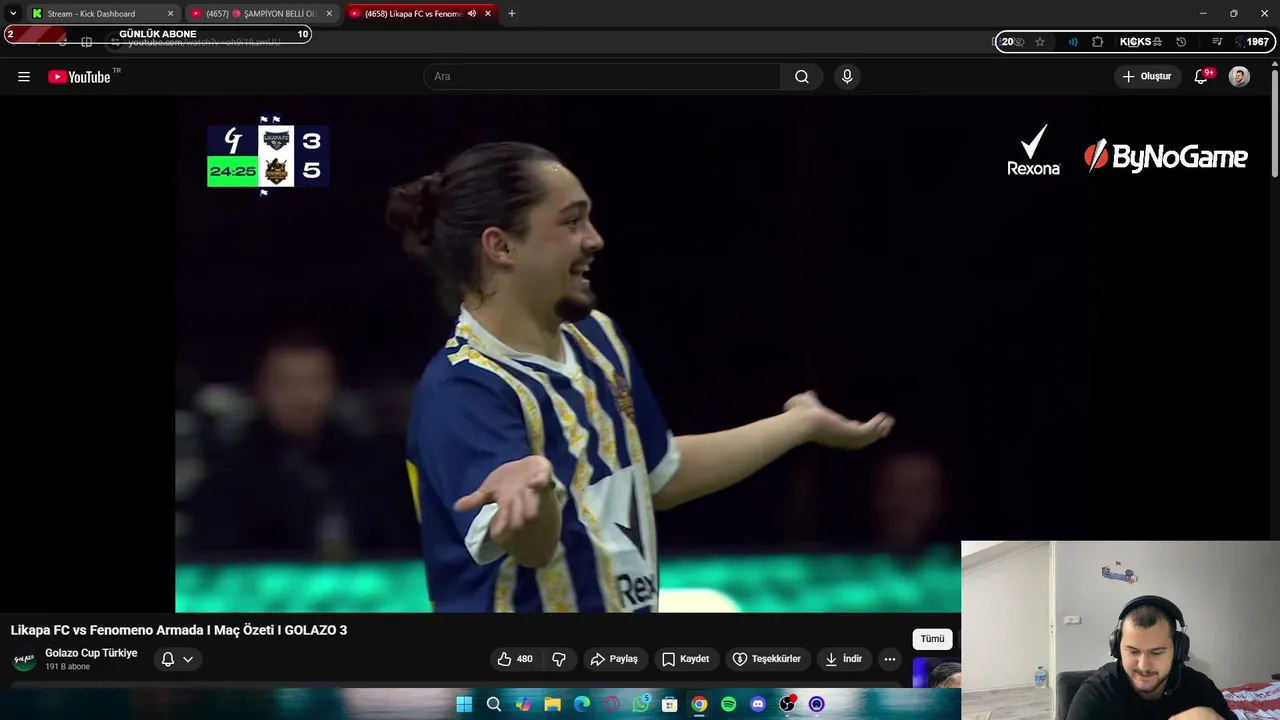Like the video with 480 likes
The image size is (1280, 720).
point(515,659)
